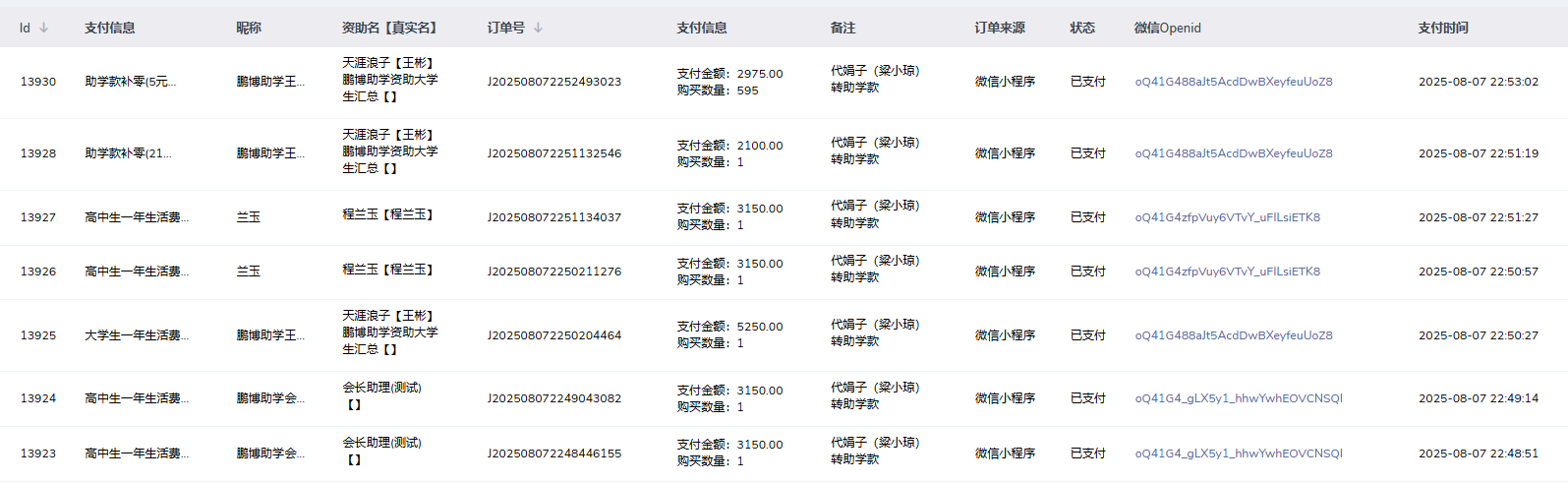Click the 微信Openid column header

[x=1167, y=28]
